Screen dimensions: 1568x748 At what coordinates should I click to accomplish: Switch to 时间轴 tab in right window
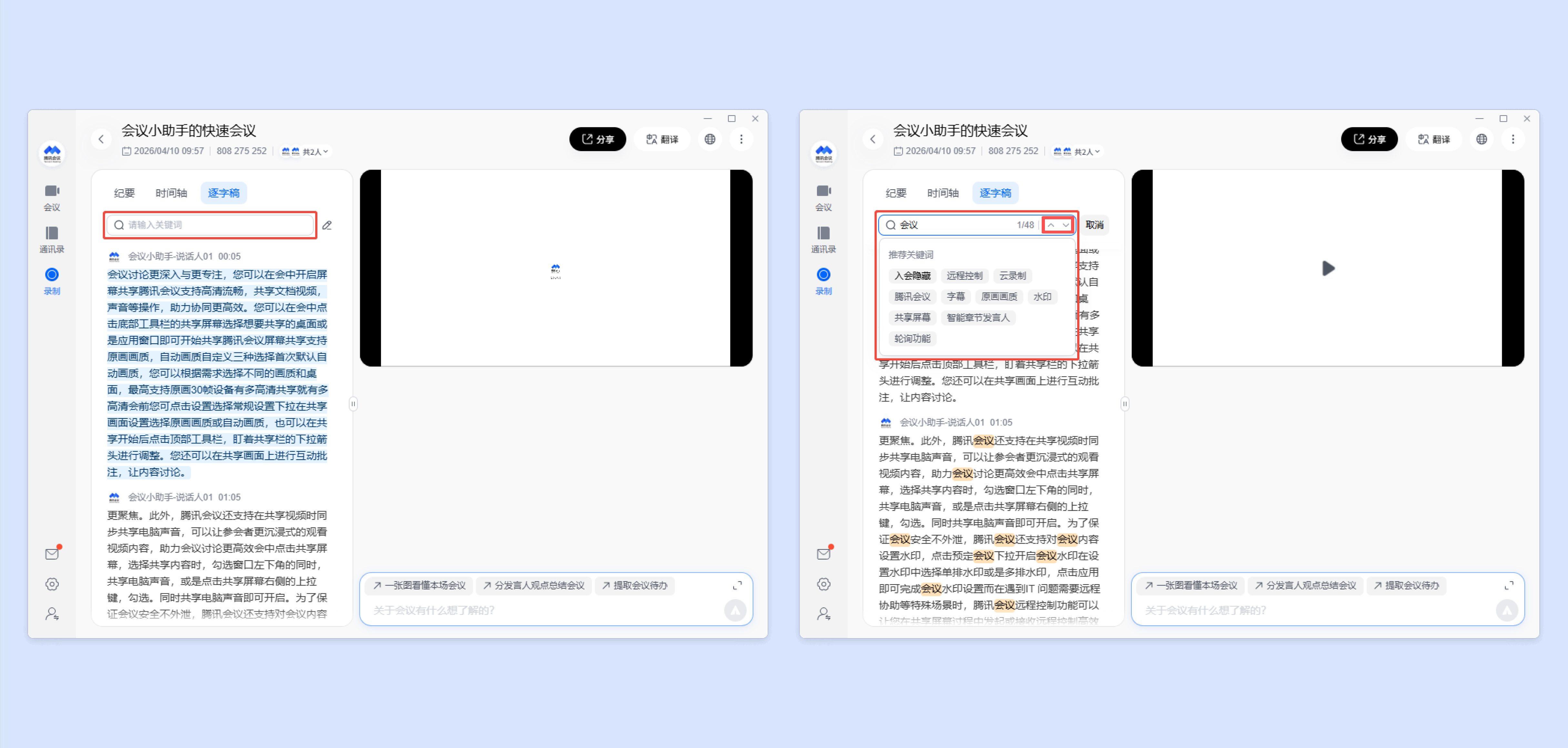[x=943, y=193]
